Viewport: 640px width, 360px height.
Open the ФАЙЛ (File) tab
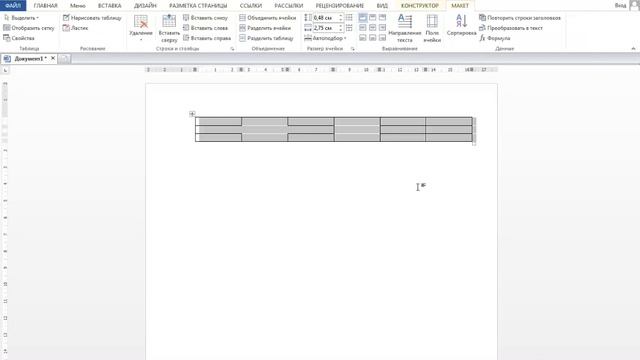coord(13,6)
